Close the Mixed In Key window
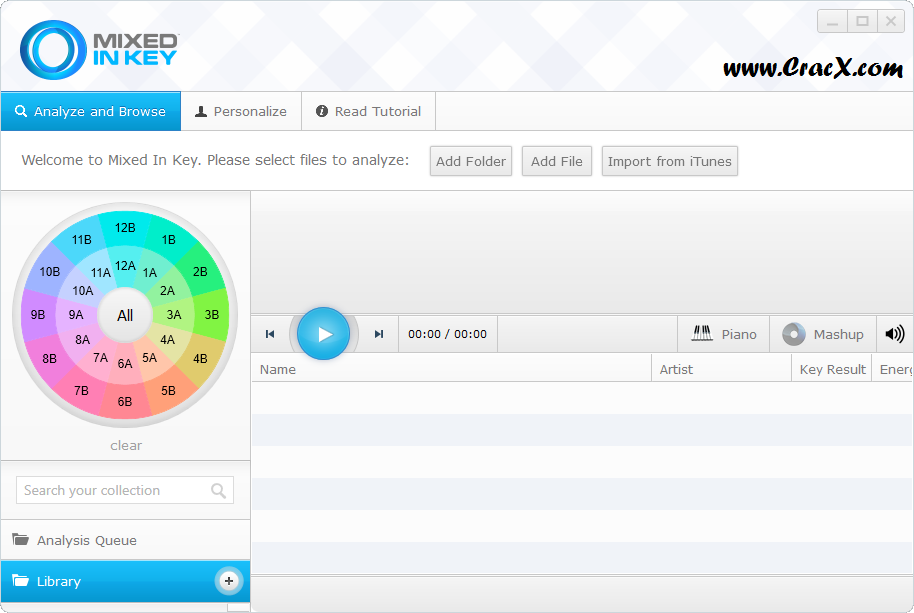The height and width of the screenshot is (613, 914). 891,22
